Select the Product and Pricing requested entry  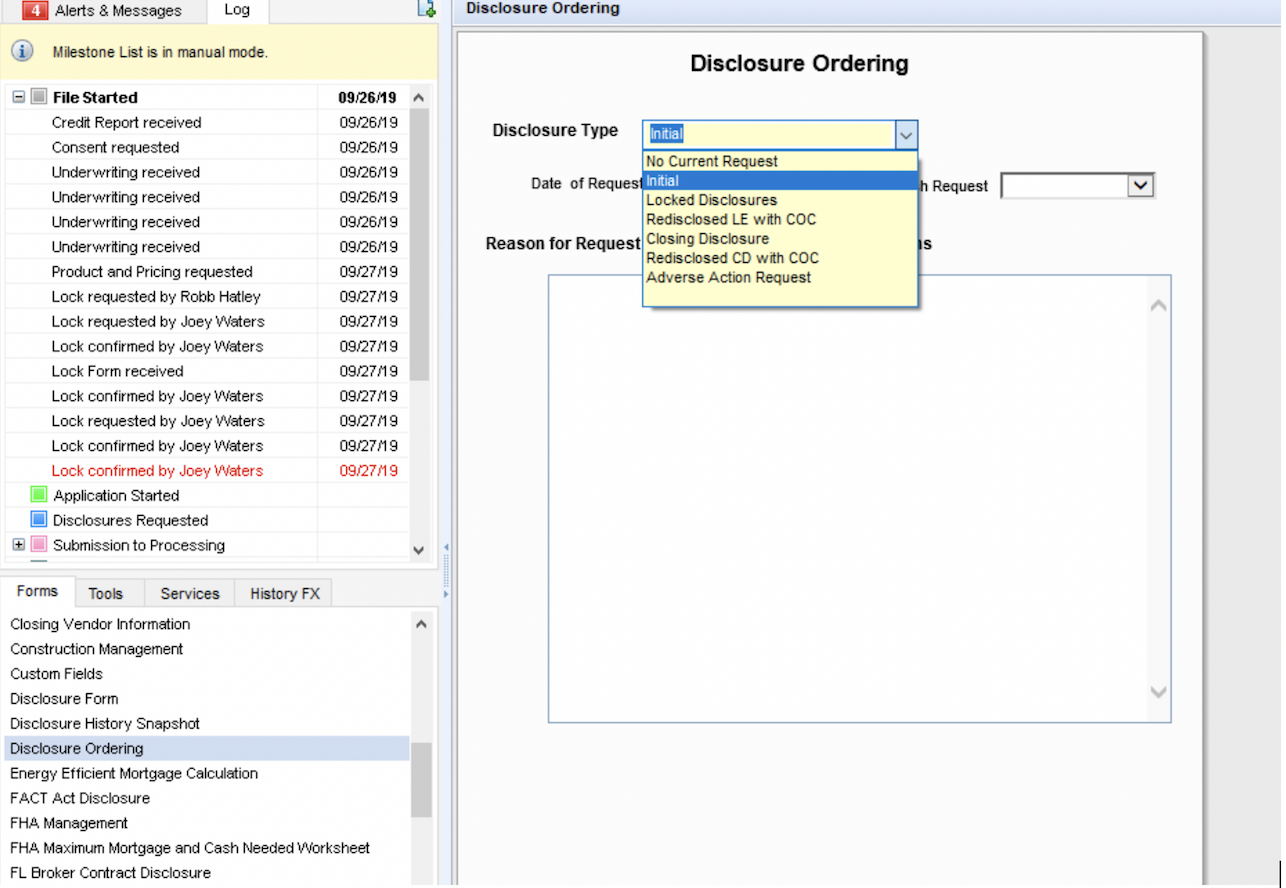[207, 272]
